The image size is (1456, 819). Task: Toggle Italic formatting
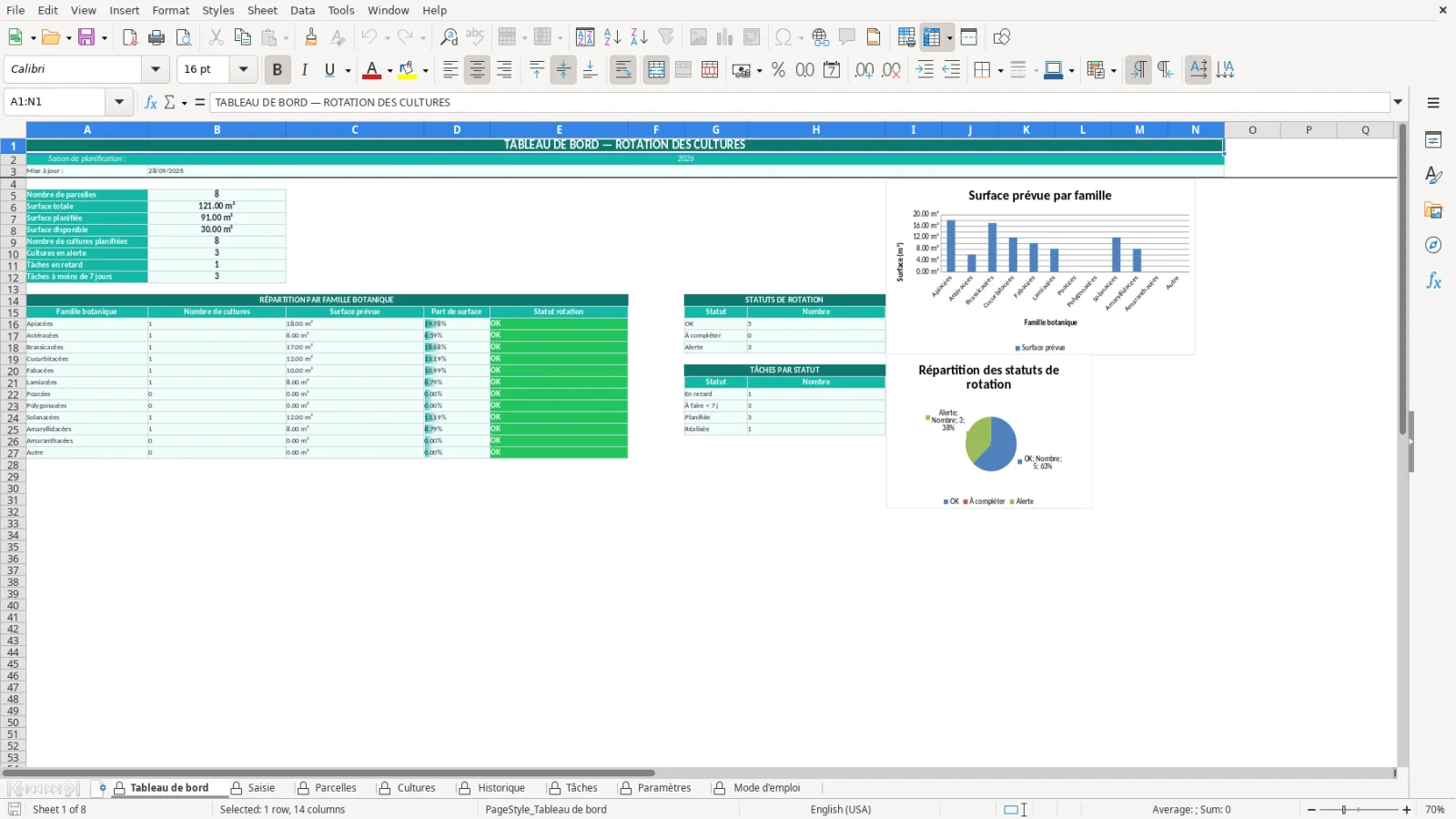pos(304,69)
